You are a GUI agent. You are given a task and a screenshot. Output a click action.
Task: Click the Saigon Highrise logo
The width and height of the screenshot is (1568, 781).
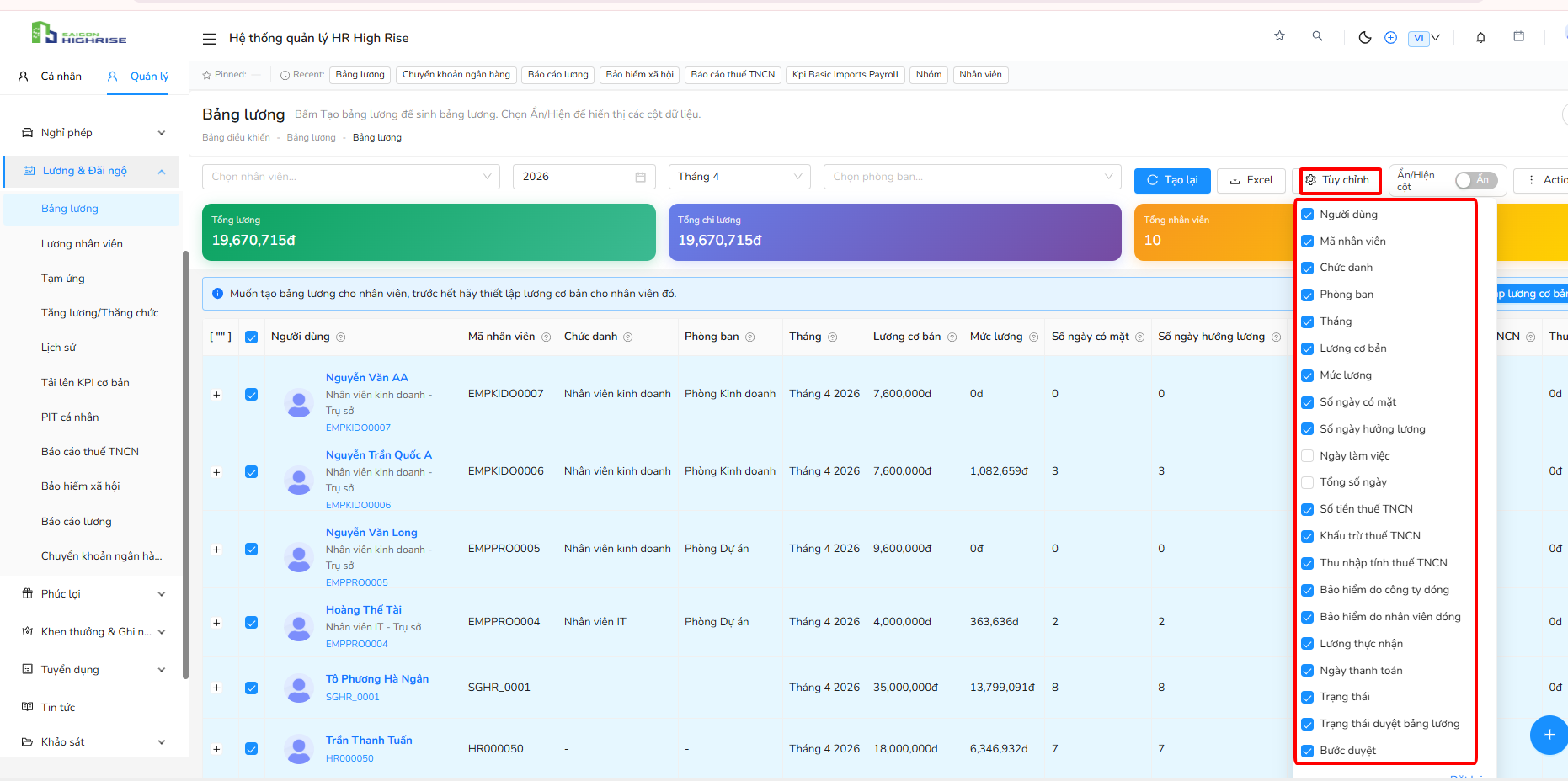coord(79,34)
